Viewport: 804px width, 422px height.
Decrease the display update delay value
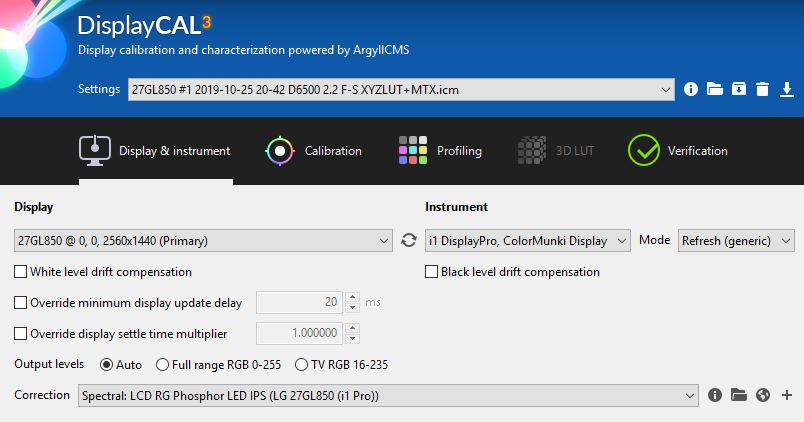click(352, 307)
